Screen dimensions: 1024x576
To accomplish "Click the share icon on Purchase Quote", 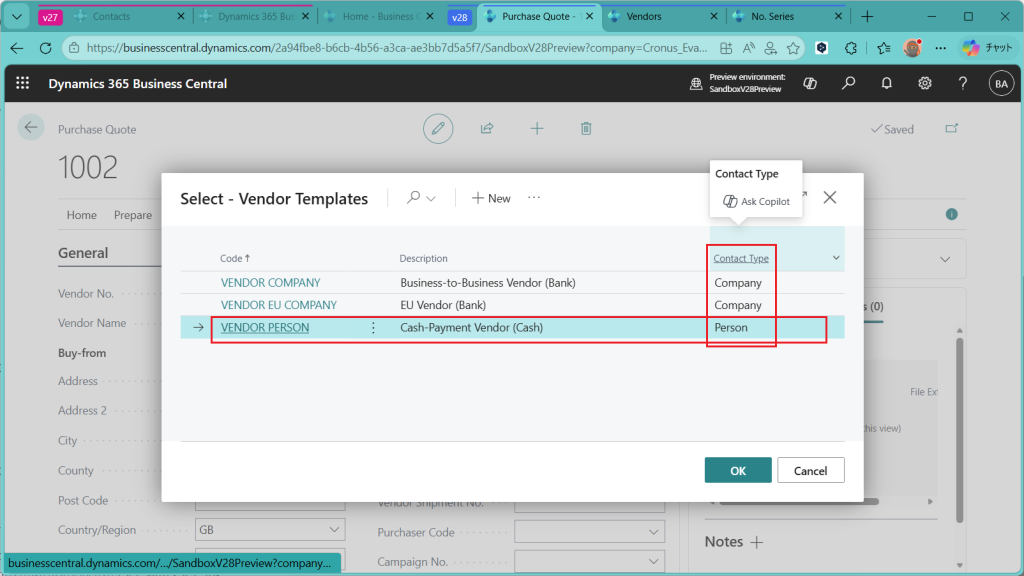I will click(487, 129).
